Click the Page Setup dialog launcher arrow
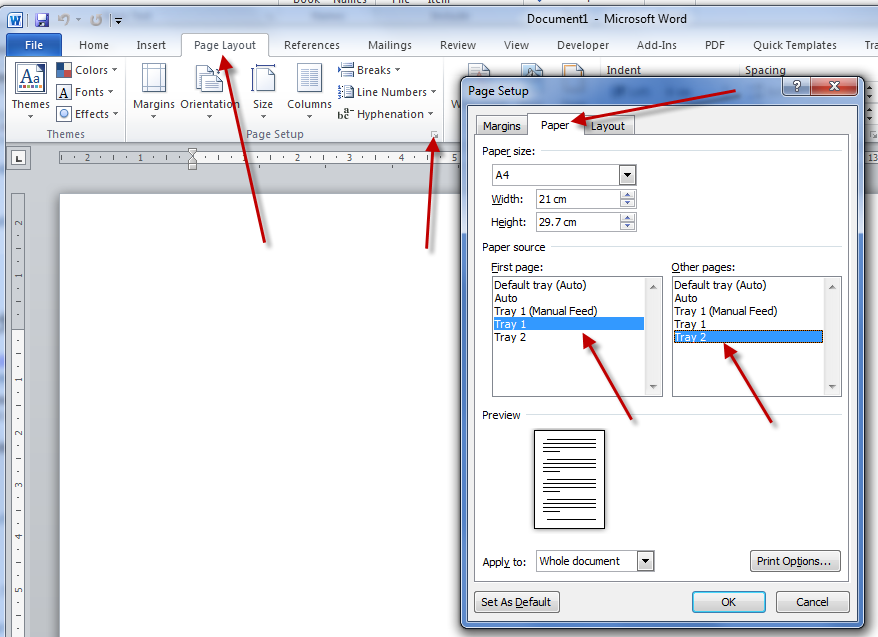878x637 pixels. 433,135
